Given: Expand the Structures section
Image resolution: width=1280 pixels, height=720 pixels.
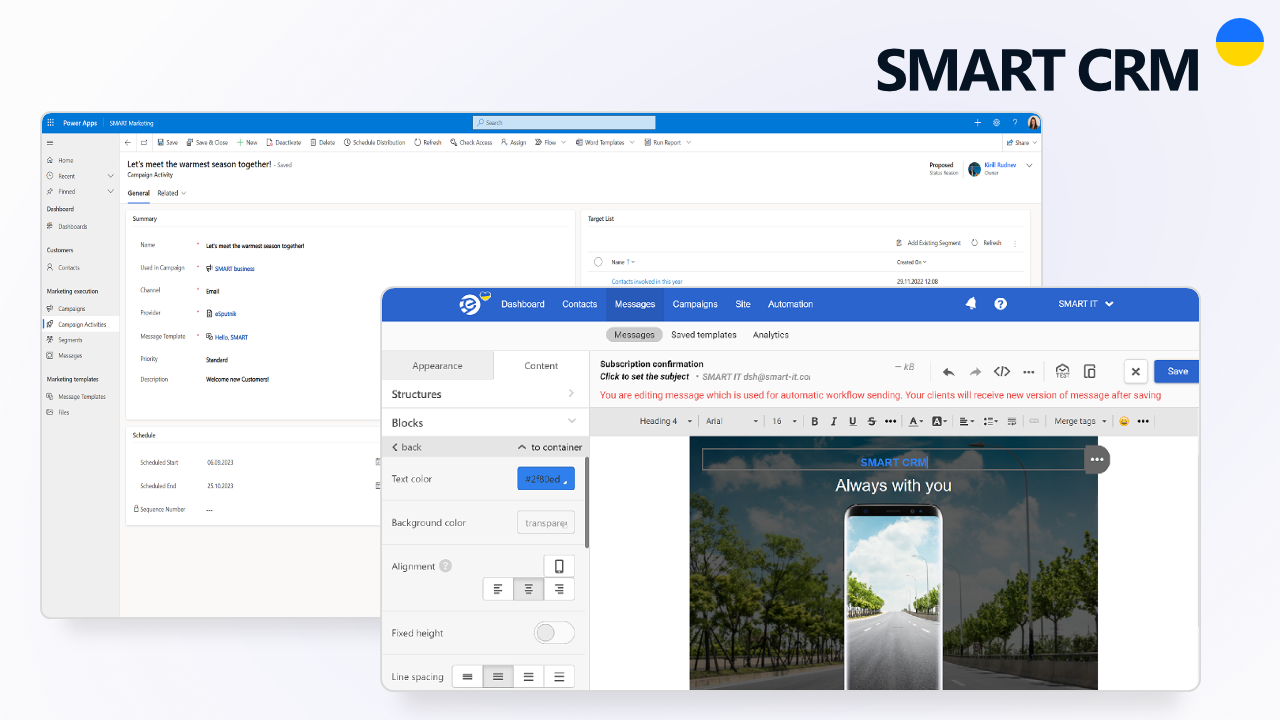Looking at the screenshot, I should pyautogui.click(x=484, y=393).
